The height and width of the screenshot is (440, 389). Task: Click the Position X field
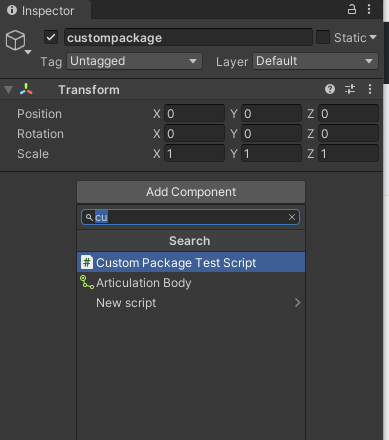[194, 114]
